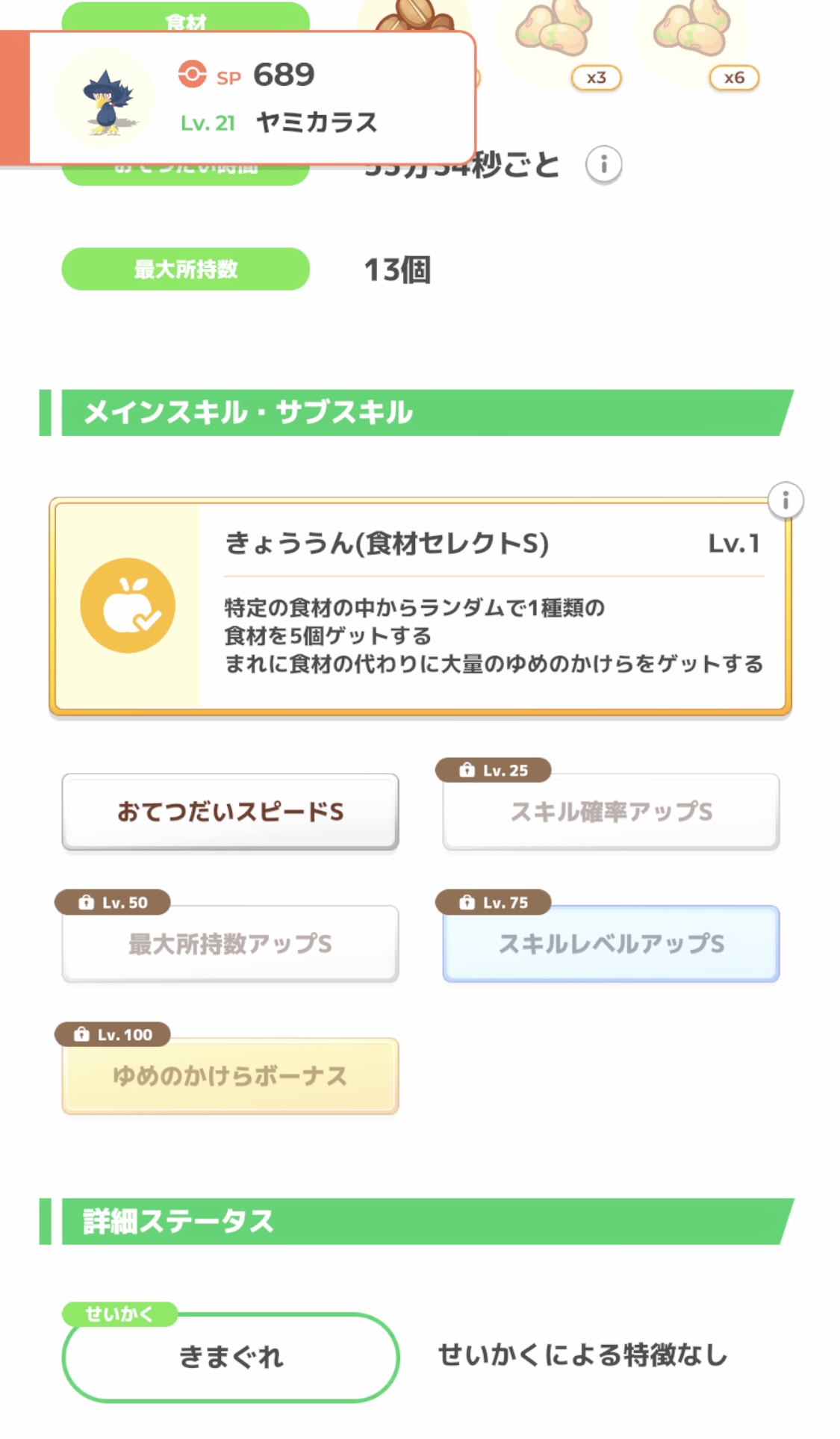The image size is (840, 1439).
Task: Tap the lock icon on the Lv. 75 badge
Action: click(x=467, y=902)
